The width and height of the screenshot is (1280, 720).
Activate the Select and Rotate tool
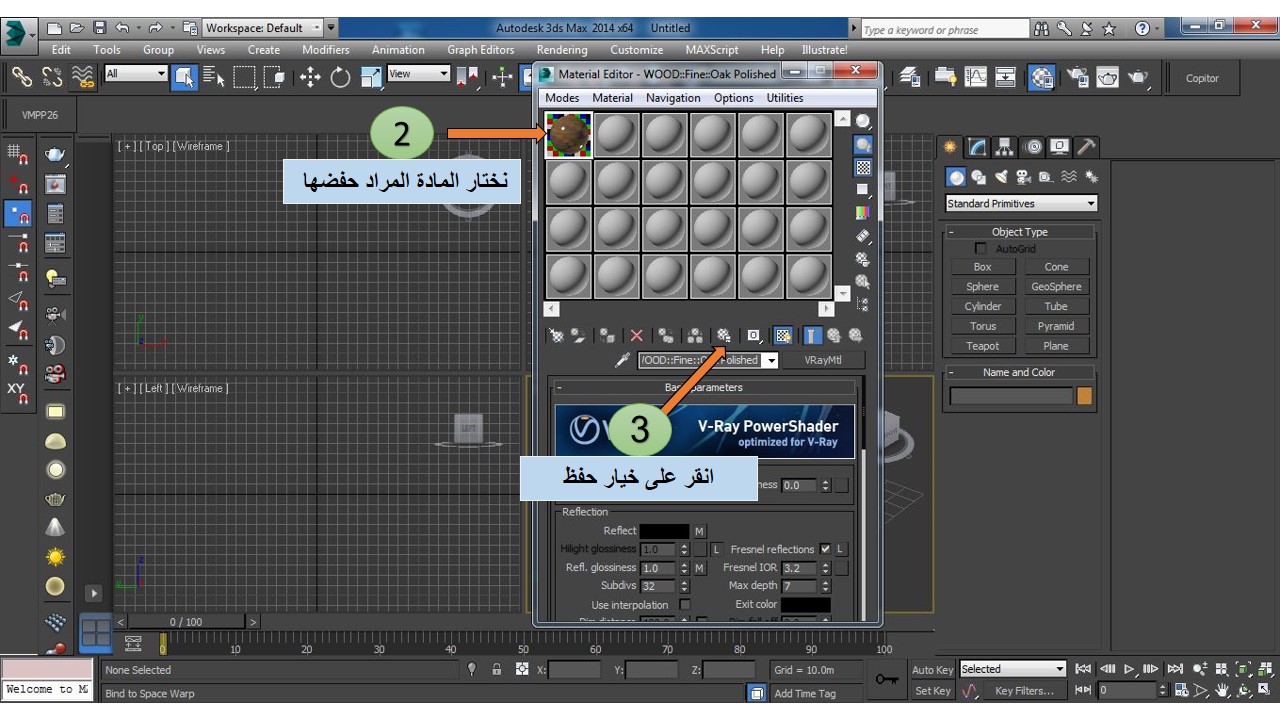point(340,77)
